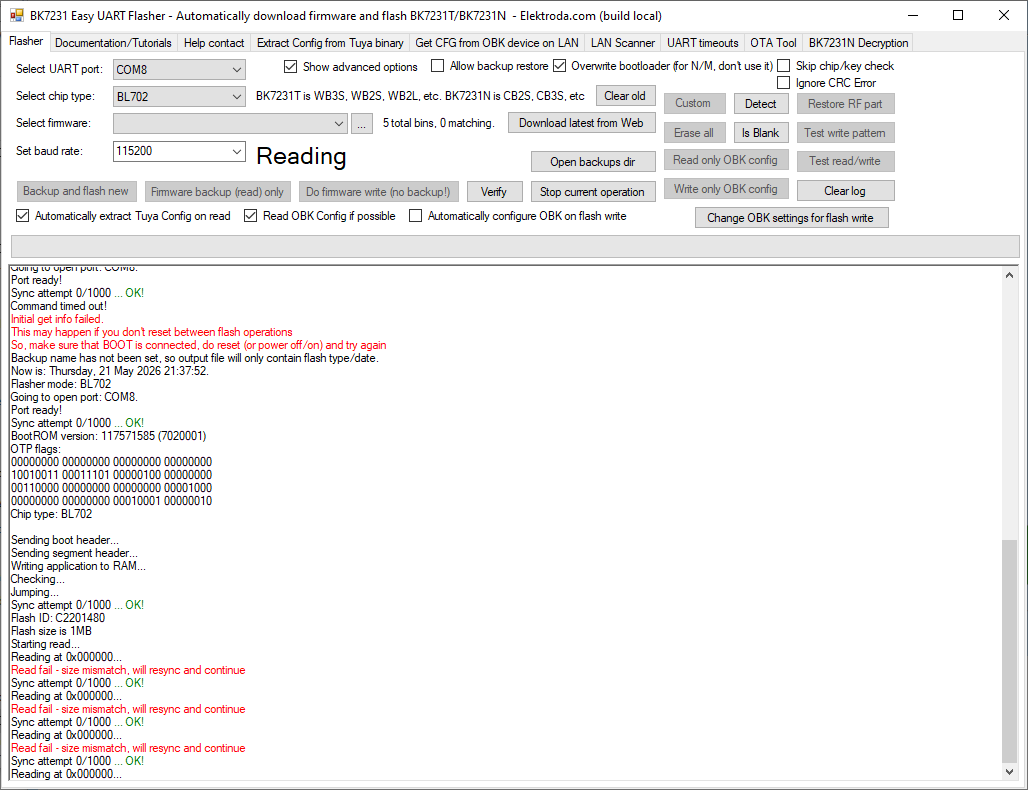
Task: Click 'Sending boot header...' log line
Action: point(65,540)
